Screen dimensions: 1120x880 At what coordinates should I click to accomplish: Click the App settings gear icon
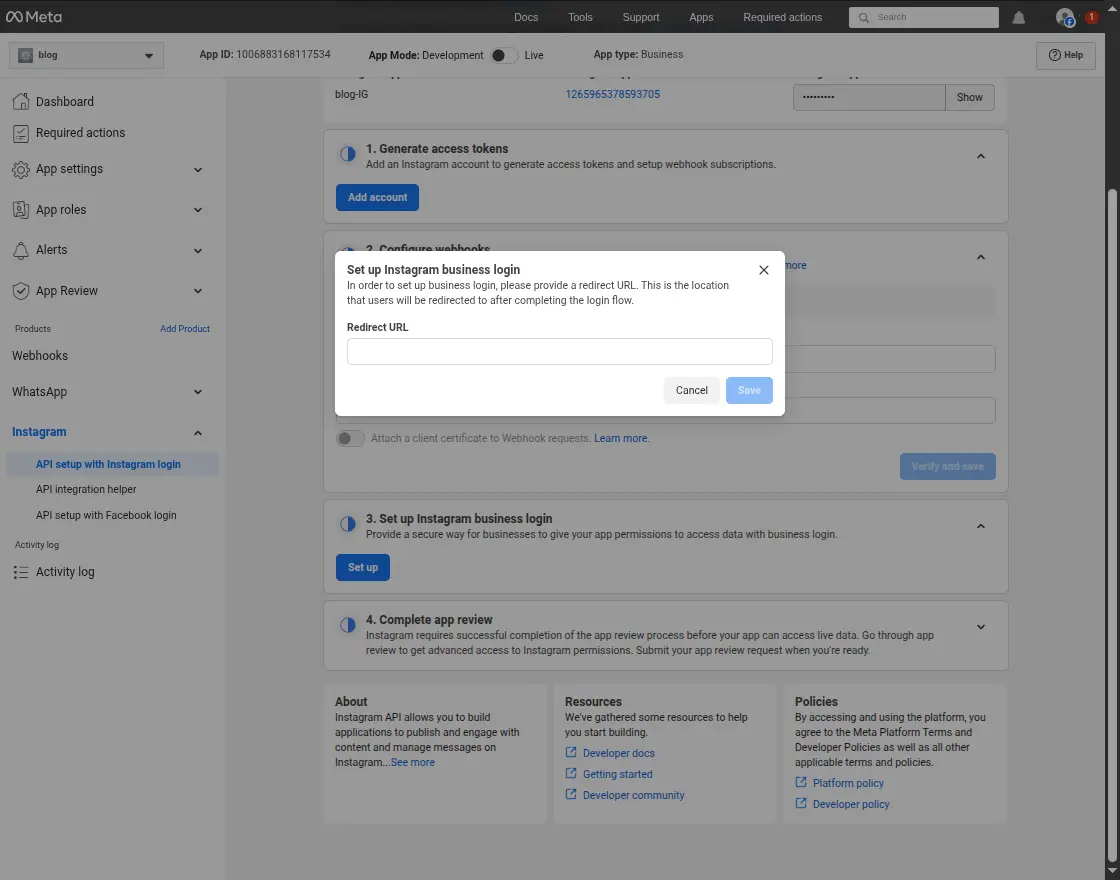21,169
